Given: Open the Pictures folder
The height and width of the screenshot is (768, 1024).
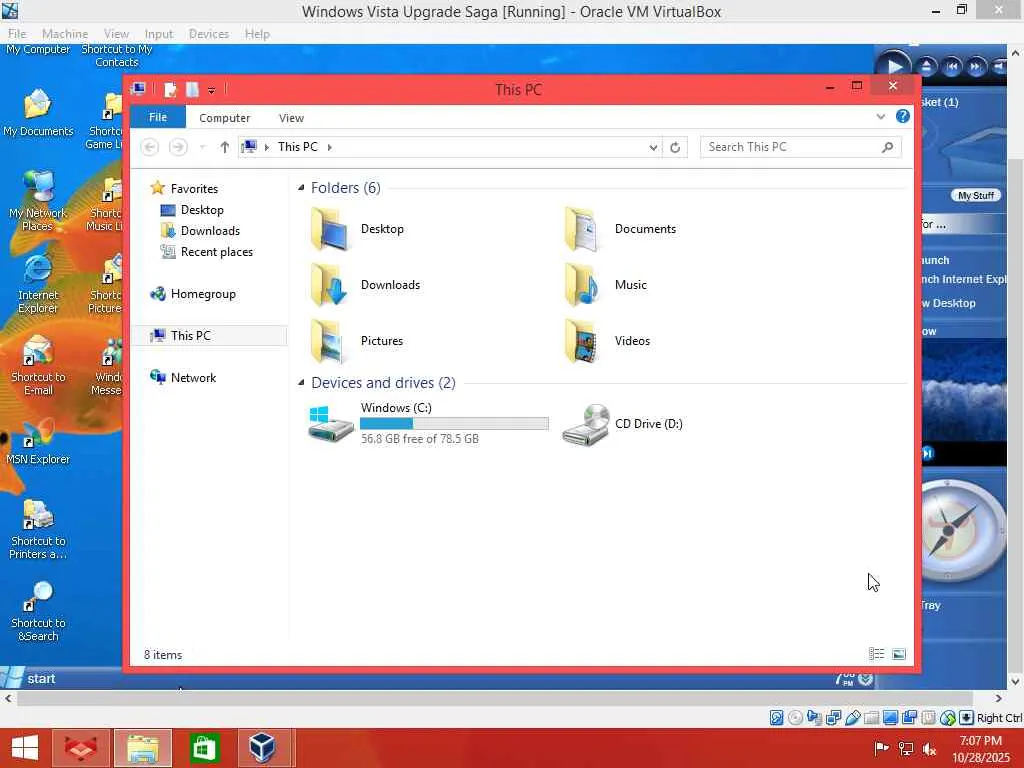Looking at the screenshot, I should coord(357,341).
